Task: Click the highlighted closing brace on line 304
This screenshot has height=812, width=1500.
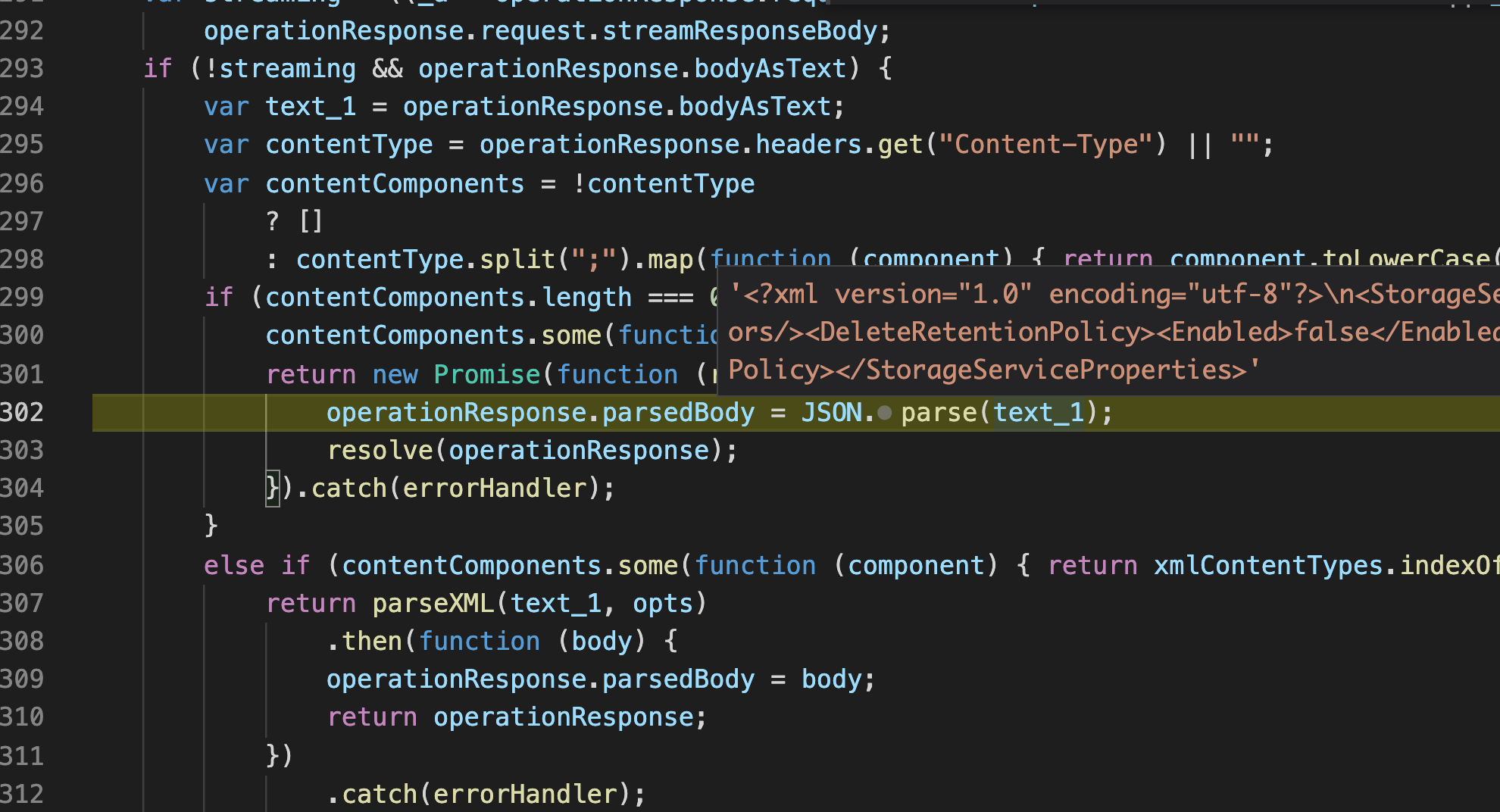Action: [272, 488]
